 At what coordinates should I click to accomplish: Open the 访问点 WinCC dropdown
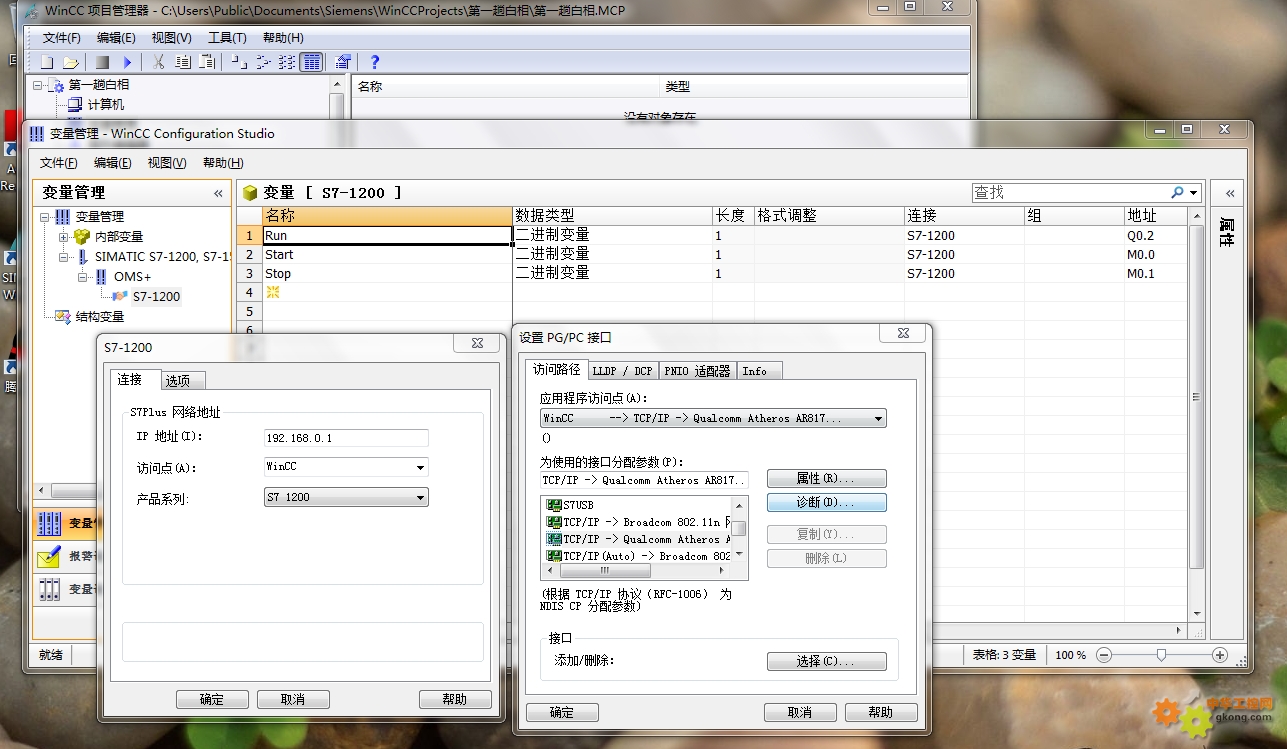pos(420,467)
